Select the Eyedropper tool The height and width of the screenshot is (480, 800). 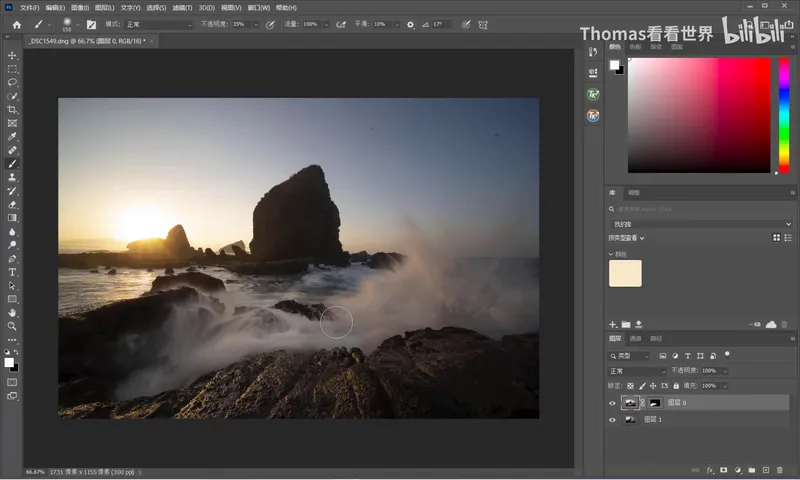(x=12, y=137)
